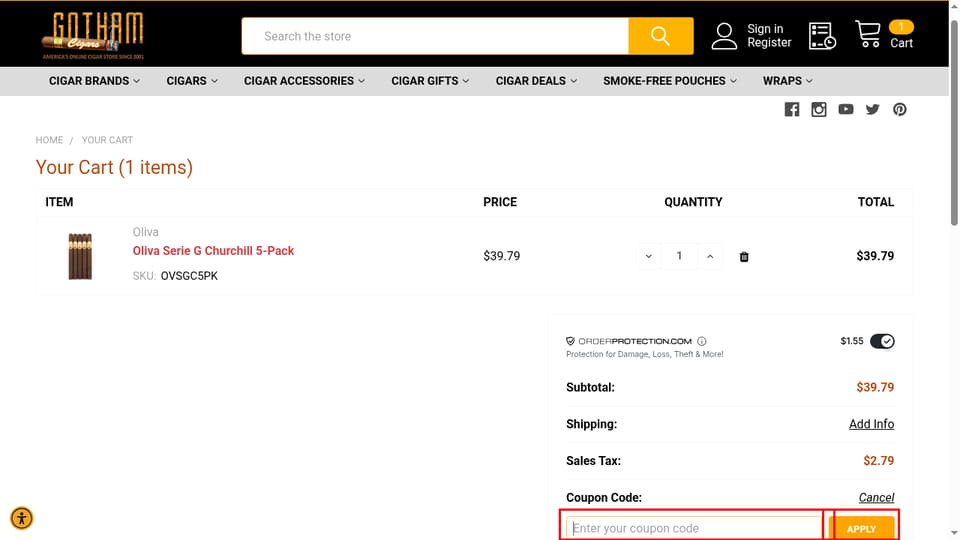Cancel the coupon code entry
Viewport: 960px width, 540px height.
[x=876, y=498]
